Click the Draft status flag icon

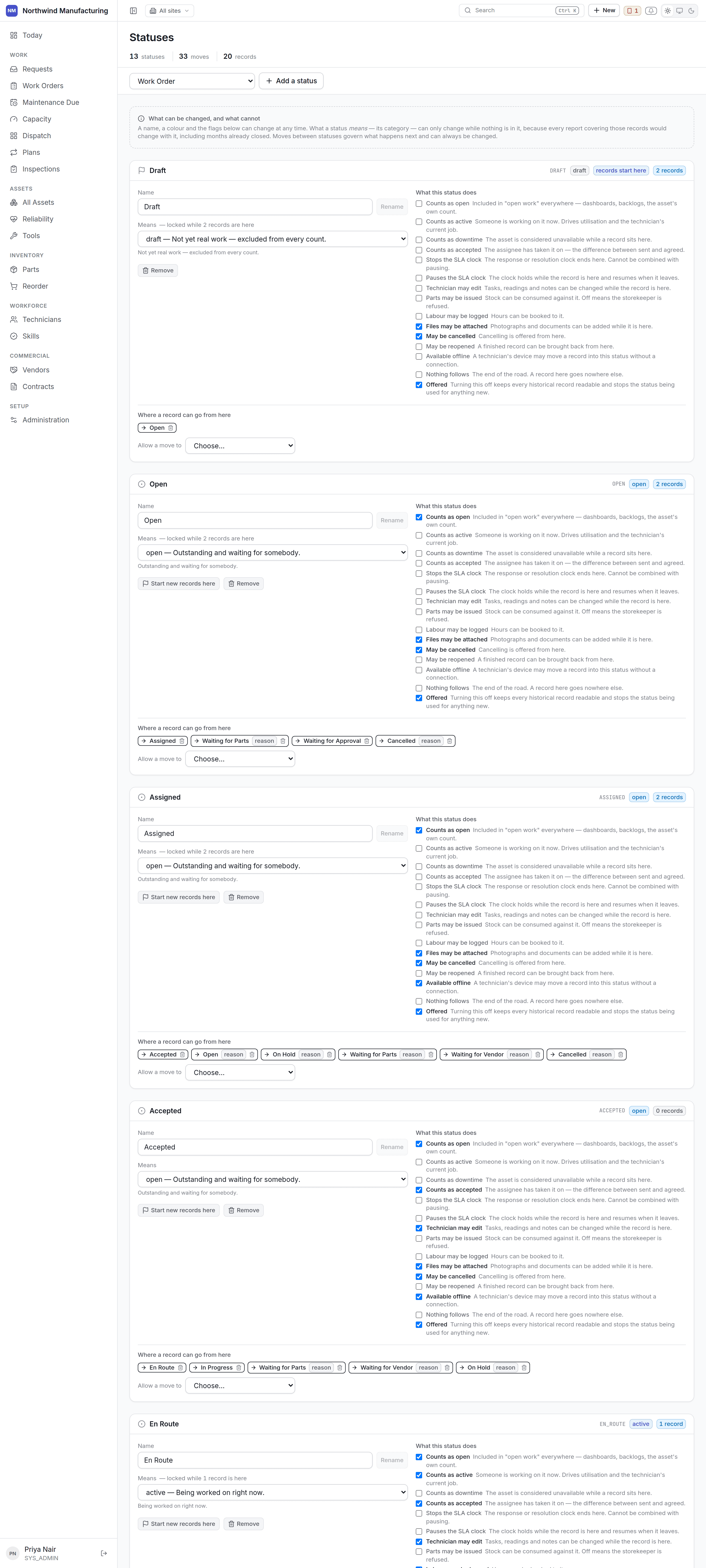141,171
